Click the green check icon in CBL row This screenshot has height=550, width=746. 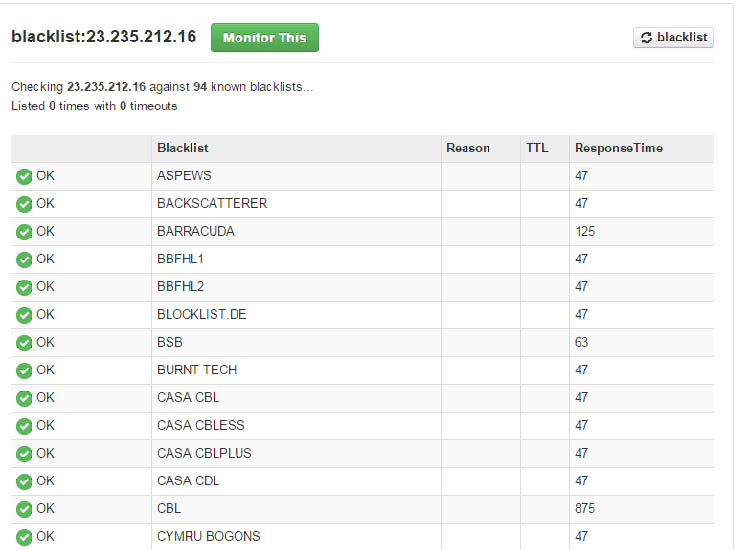(24, 510)
